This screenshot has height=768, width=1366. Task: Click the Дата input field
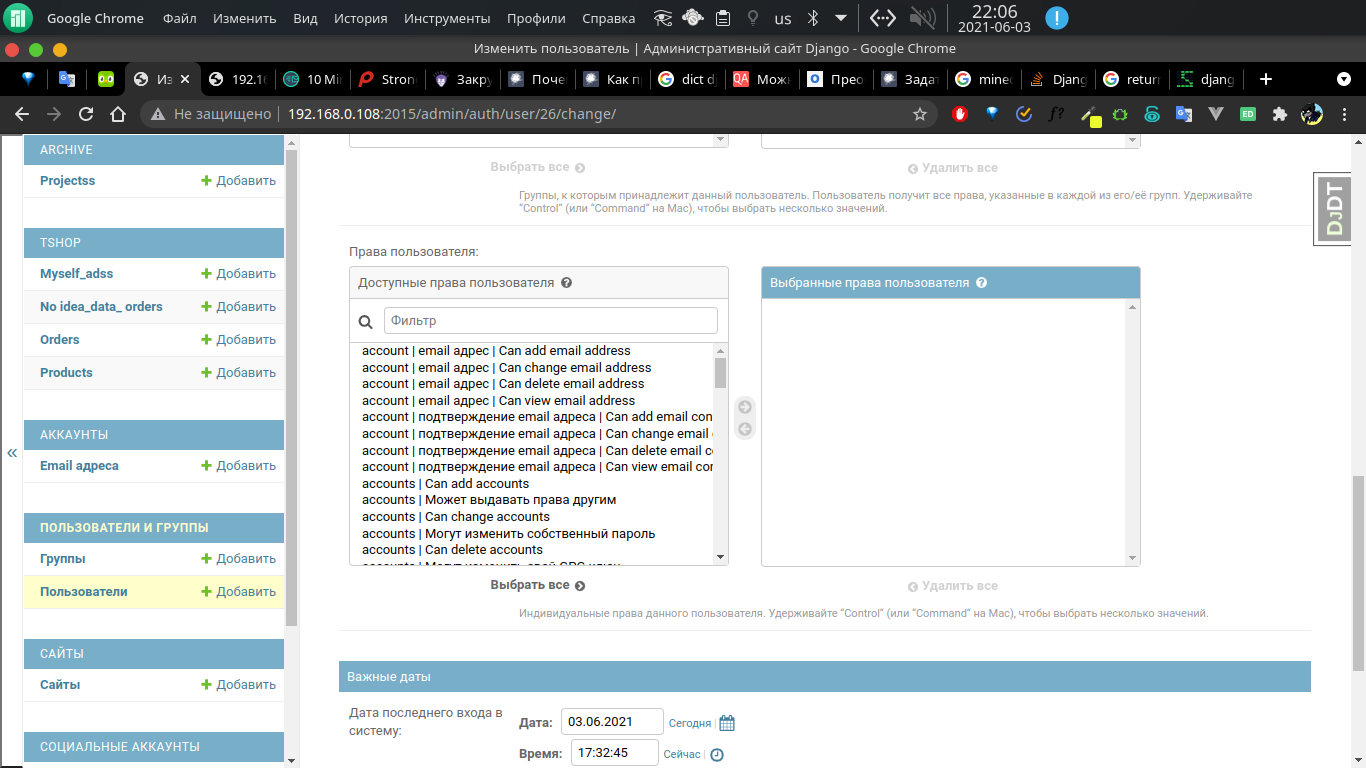tap(612, 721)
